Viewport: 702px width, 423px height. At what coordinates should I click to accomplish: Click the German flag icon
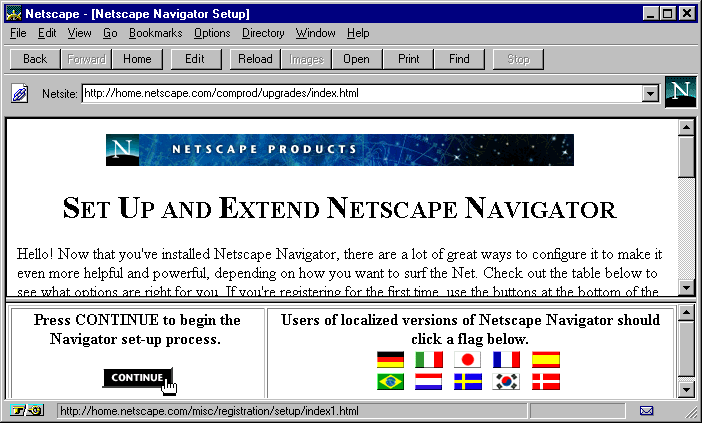390,360
